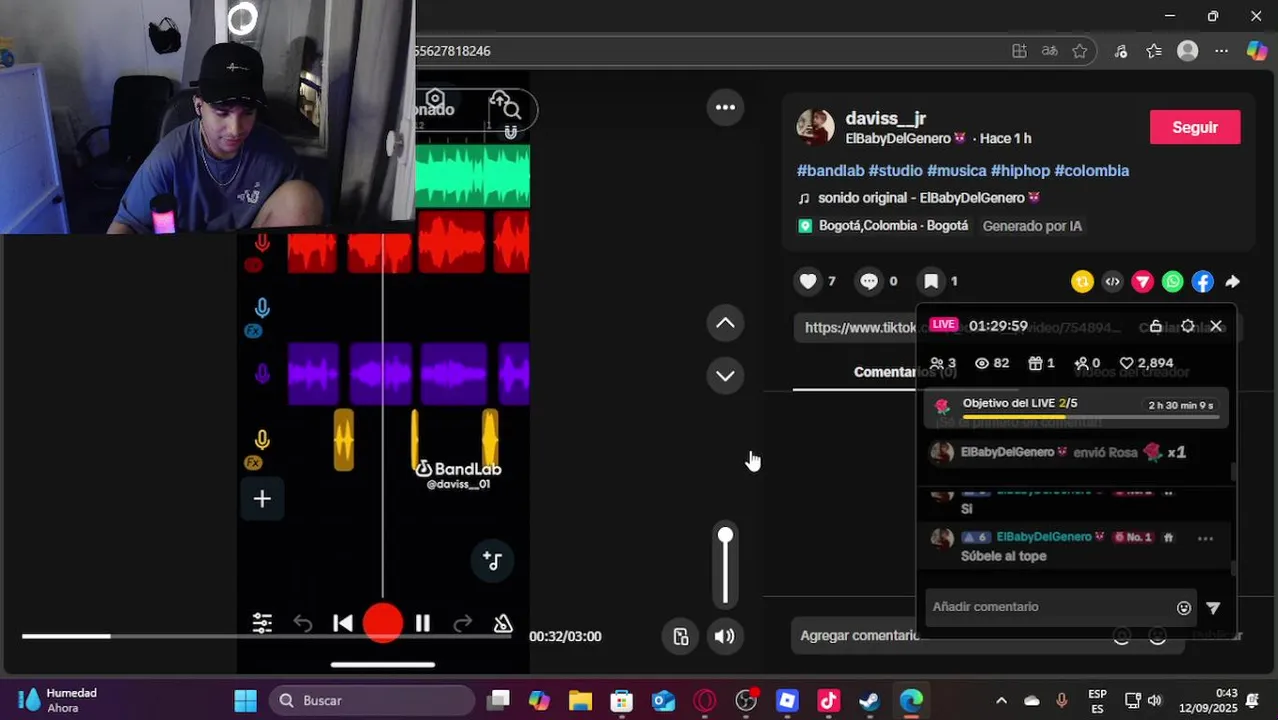The width and height of the screenshot is (1278, 720).
Task: Open the Edge settings and more menu
Action: [1221, 51]
